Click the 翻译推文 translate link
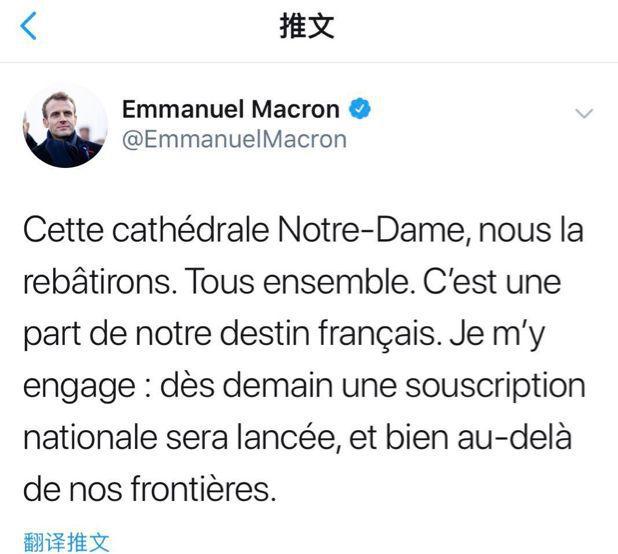Screen dimensions: 618x554 (x=66, y=542)
